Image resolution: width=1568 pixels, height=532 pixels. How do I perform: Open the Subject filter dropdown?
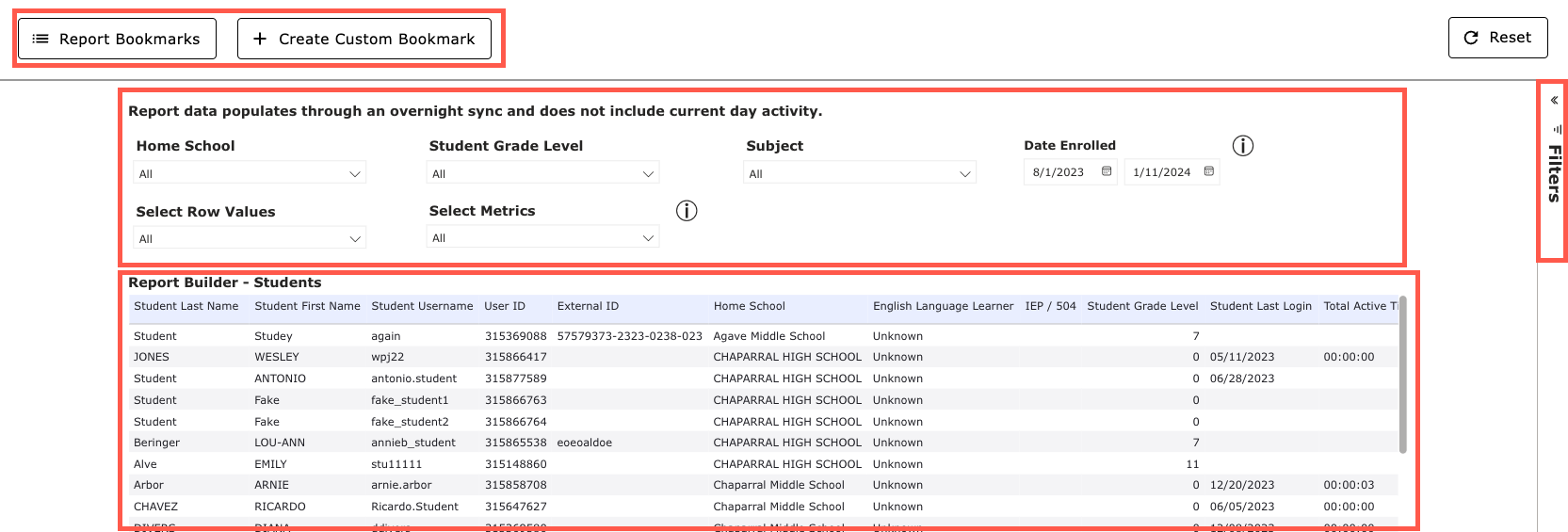pyautogui.click(x=859, y=173)
